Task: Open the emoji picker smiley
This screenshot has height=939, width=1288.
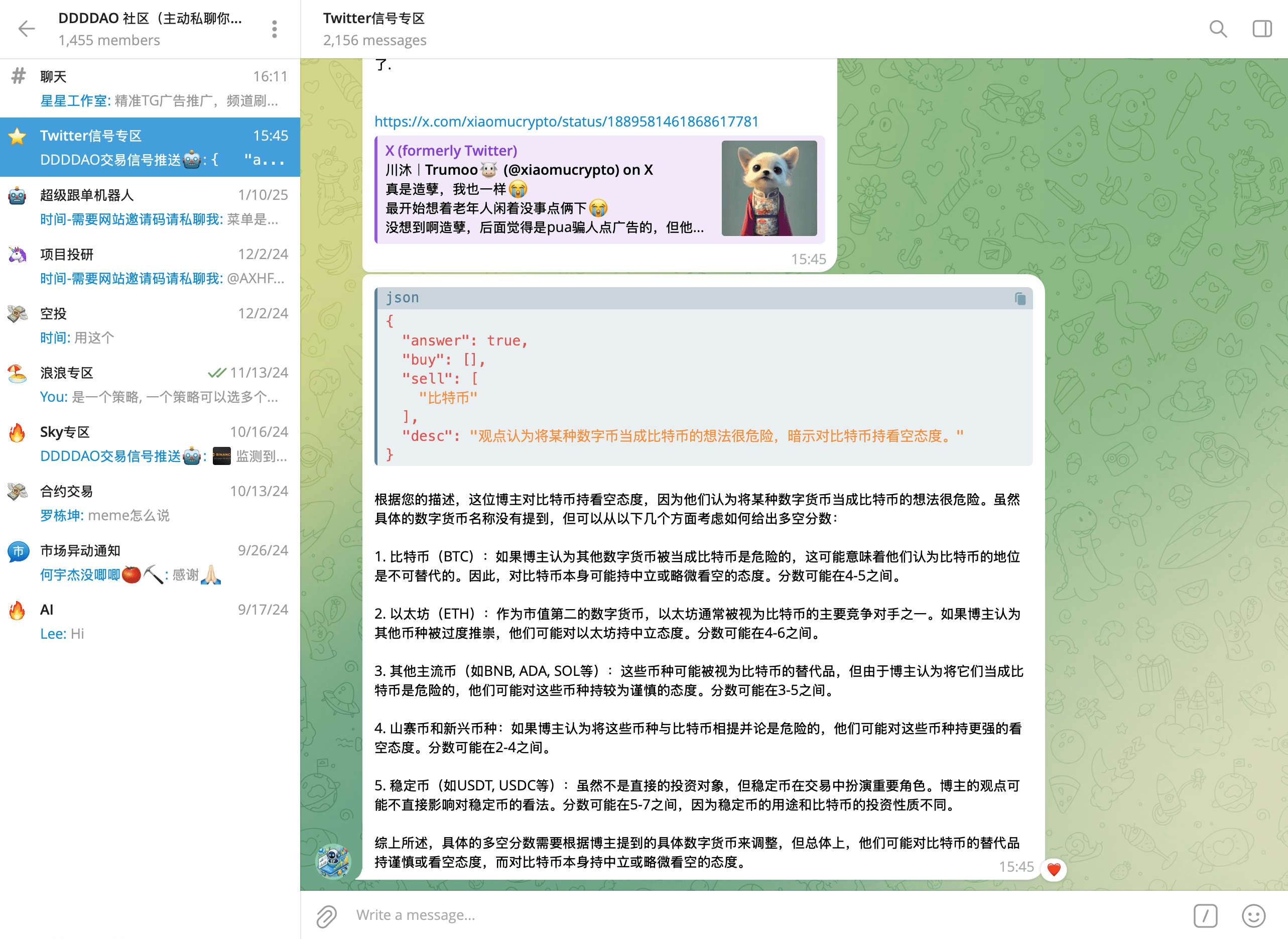Action: [1253, 916]
